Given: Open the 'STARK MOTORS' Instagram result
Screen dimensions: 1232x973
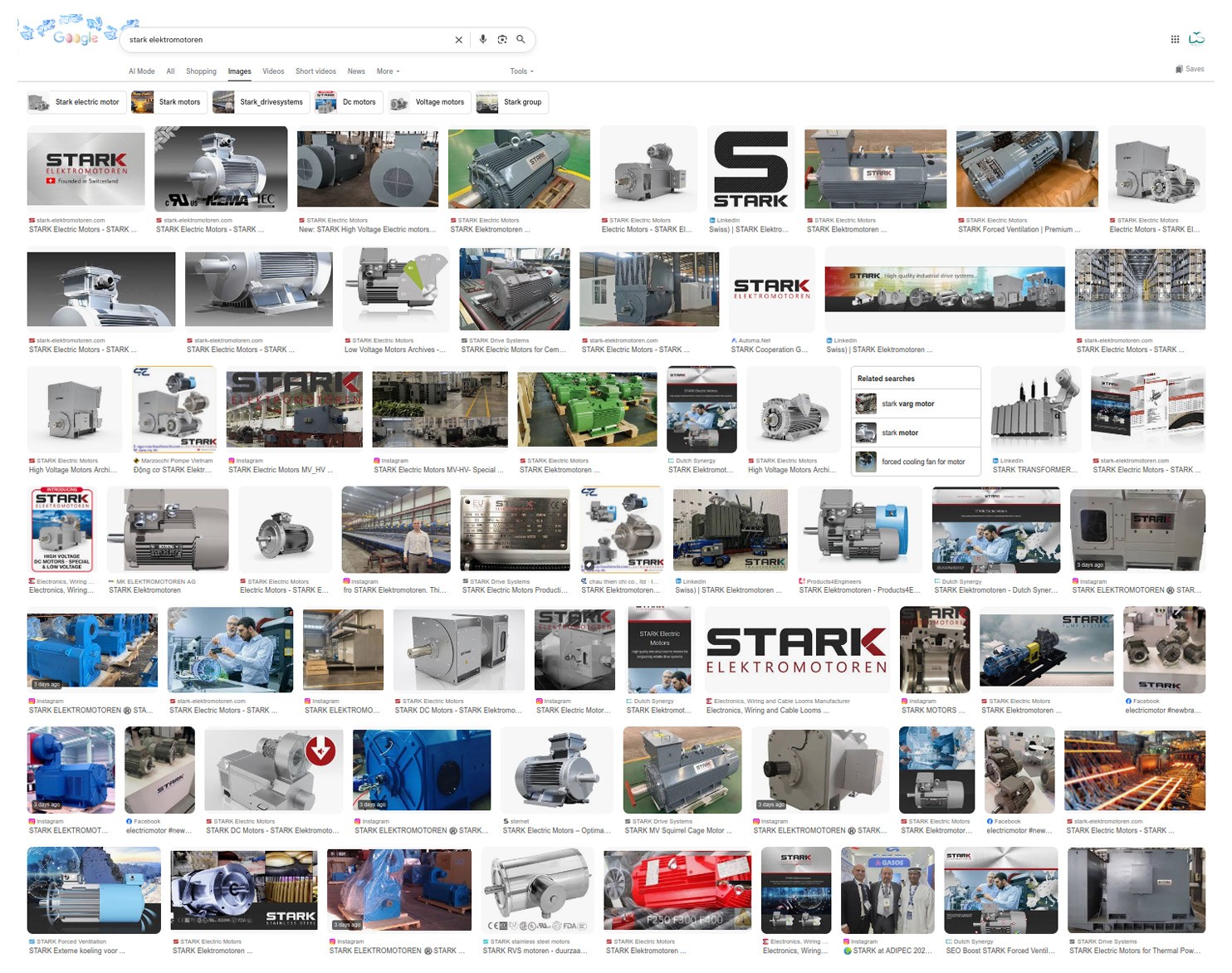Looking at the screenshot, I should click(x=933, y=711).
